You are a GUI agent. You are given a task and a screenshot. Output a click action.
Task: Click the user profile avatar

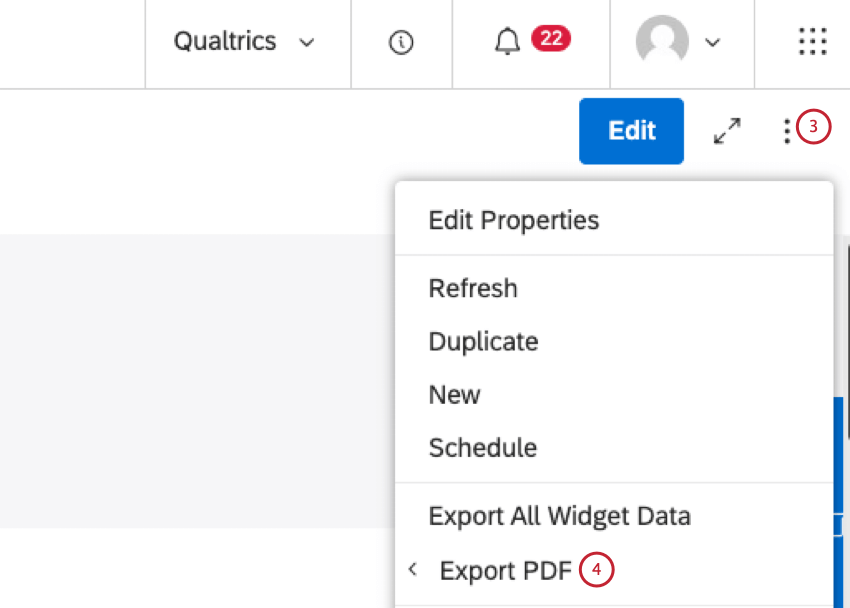(x=662, y=42)
